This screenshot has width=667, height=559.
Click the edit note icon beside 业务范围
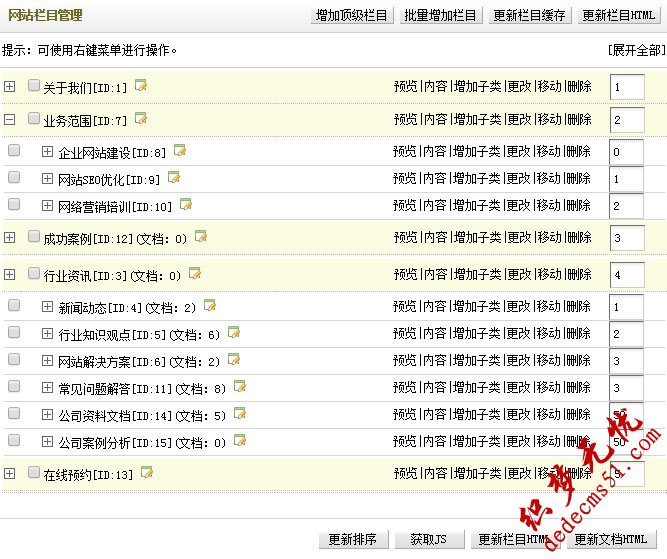click(141, 118)
